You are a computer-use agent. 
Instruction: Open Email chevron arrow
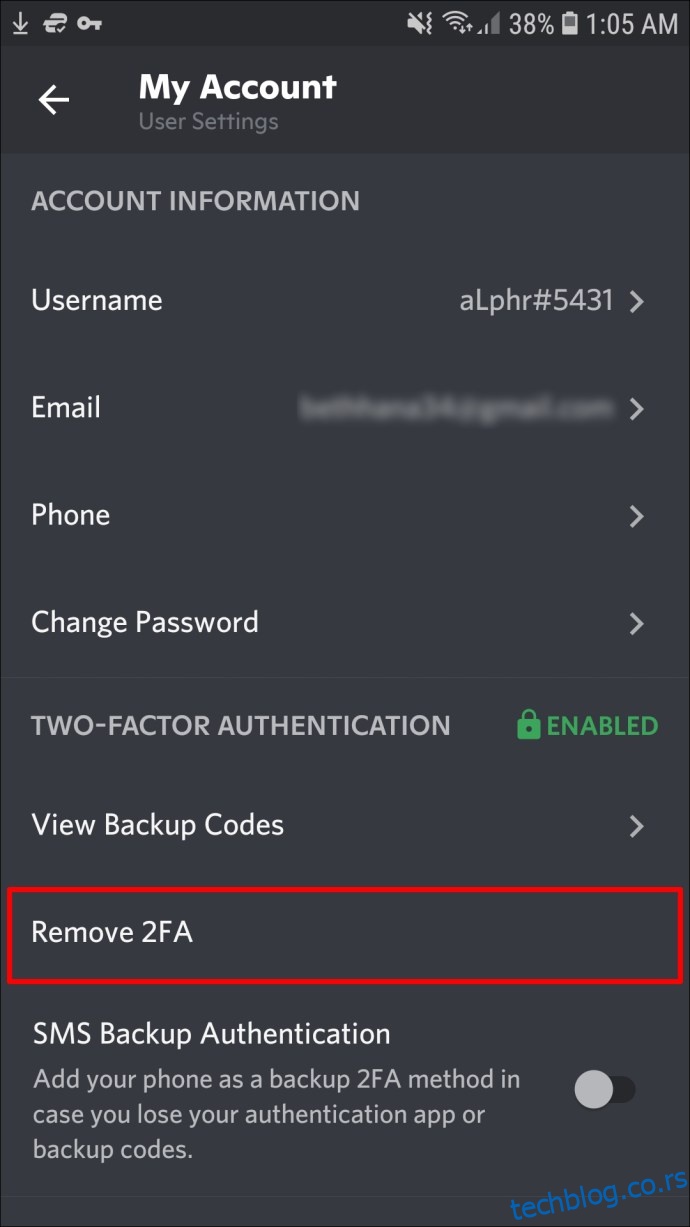pos(637,409)
